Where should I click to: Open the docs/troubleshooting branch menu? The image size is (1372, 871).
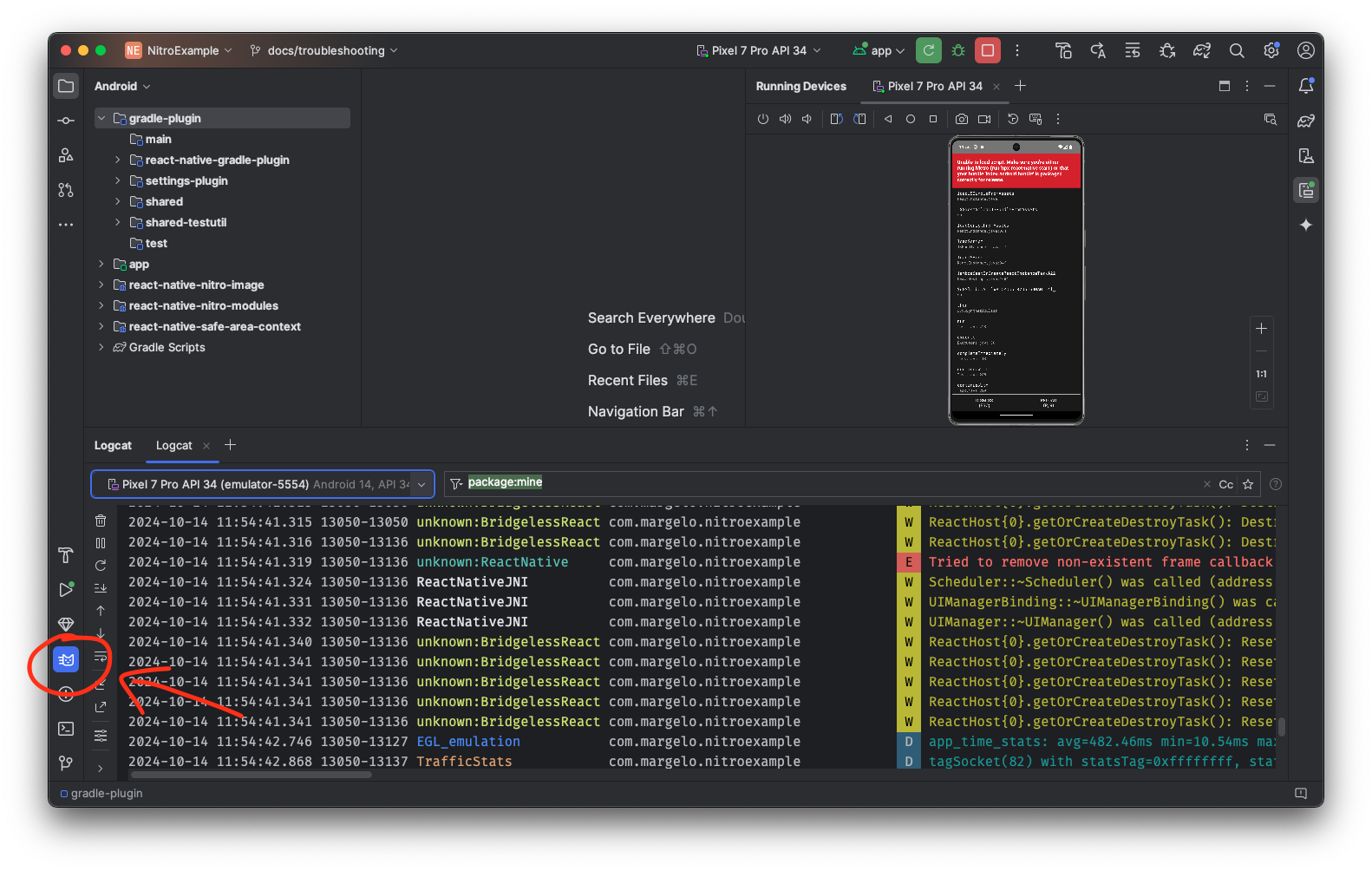pyautogui.click(x=324, y=50)
